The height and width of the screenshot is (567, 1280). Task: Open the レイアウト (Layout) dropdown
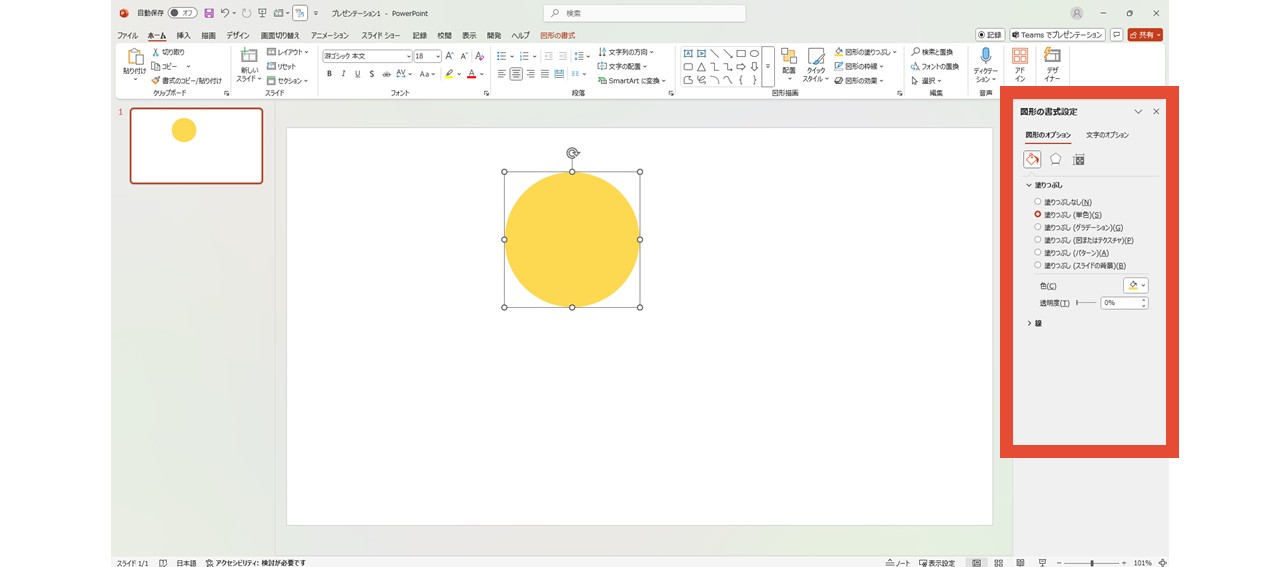pyautogui.click(x=288, y=52)
